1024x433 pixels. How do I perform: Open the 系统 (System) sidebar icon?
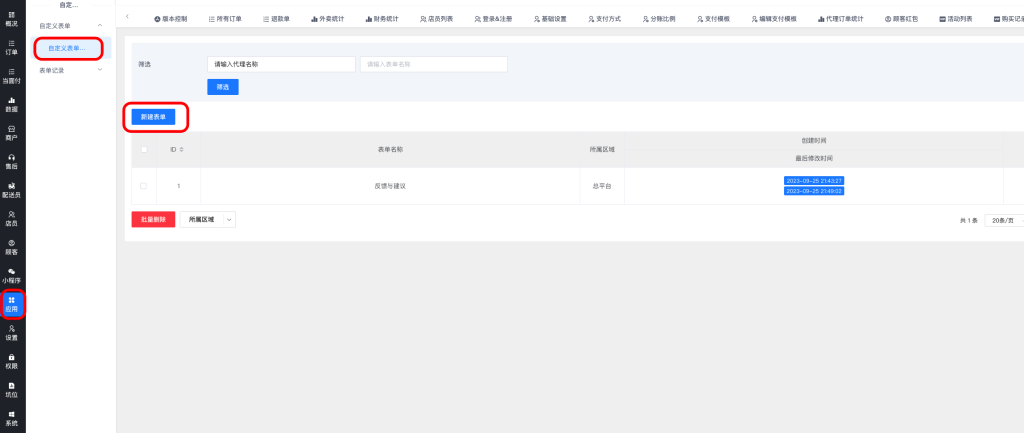coord(11,418)
